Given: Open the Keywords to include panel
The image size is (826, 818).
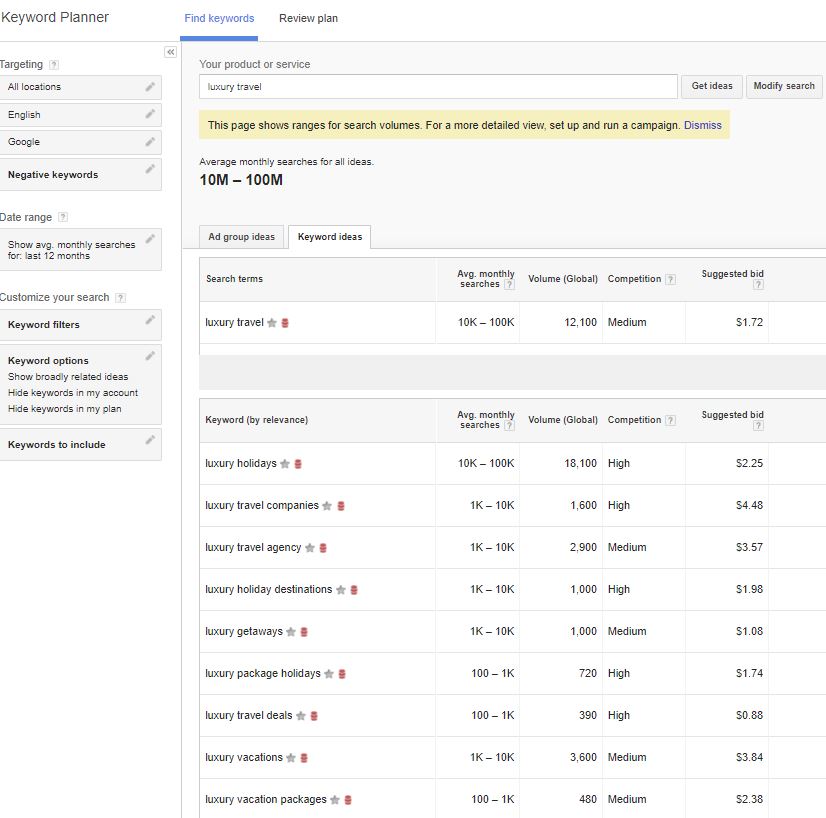Looking at the screenshot, I should coord(81,445).
